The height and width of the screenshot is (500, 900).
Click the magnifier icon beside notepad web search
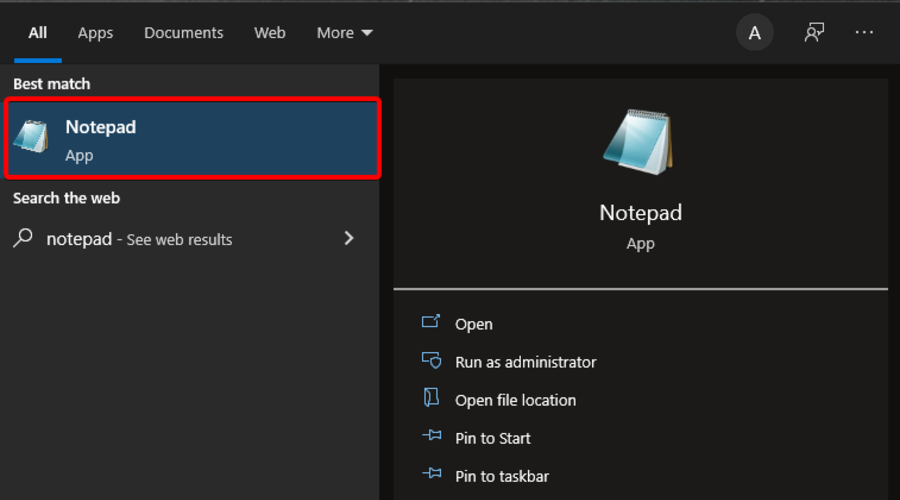point(23,238)
